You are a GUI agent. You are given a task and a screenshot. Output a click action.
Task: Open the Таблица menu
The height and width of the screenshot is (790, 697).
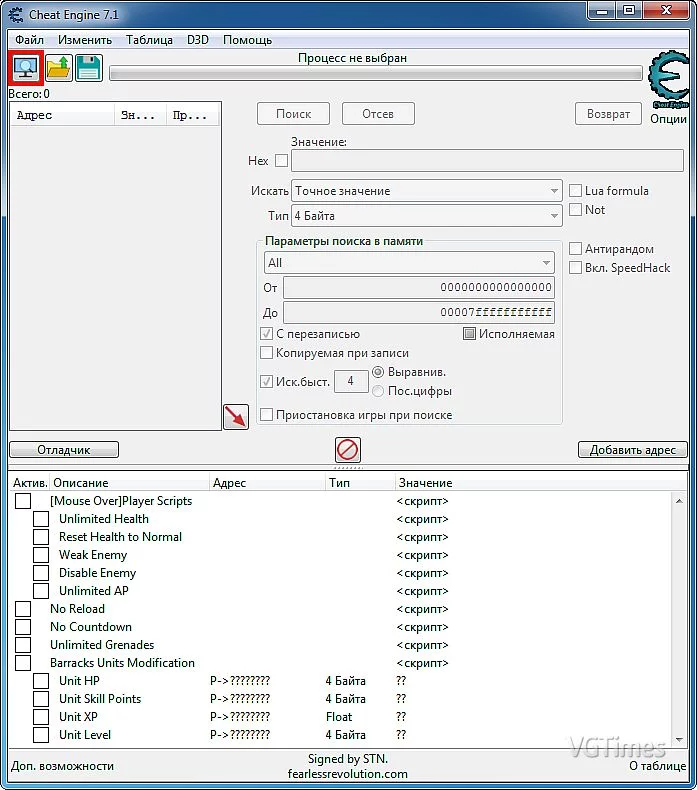point(149,40)
